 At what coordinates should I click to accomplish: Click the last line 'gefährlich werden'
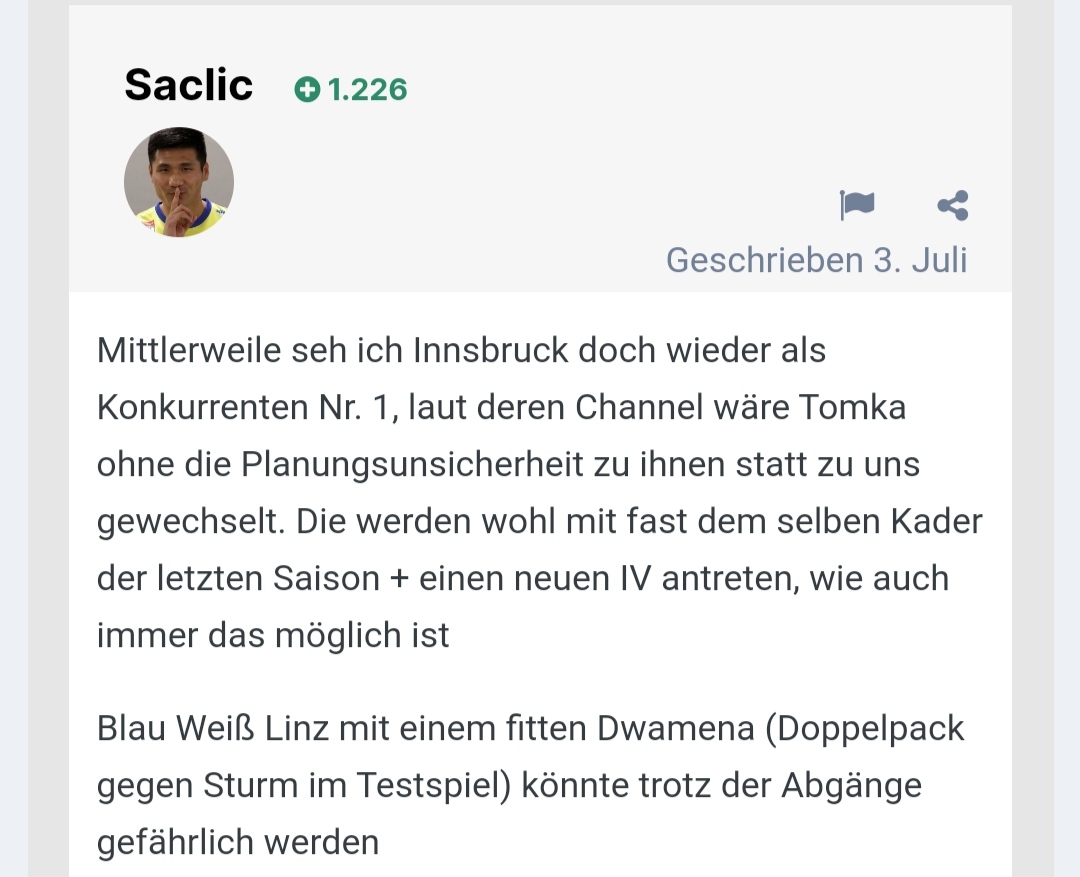point(238,842)
